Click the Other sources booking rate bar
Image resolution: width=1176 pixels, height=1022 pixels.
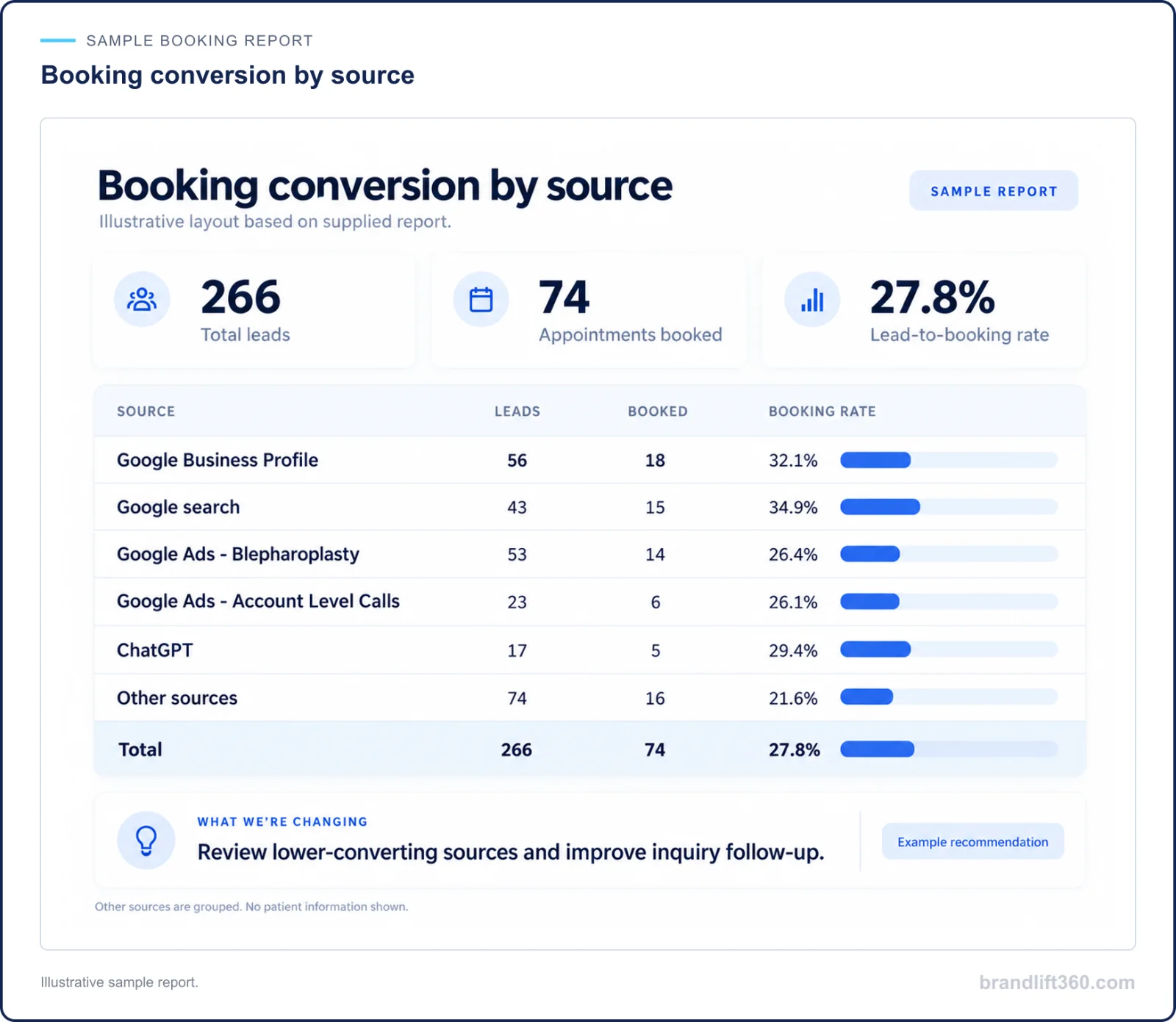pos(949,697)
